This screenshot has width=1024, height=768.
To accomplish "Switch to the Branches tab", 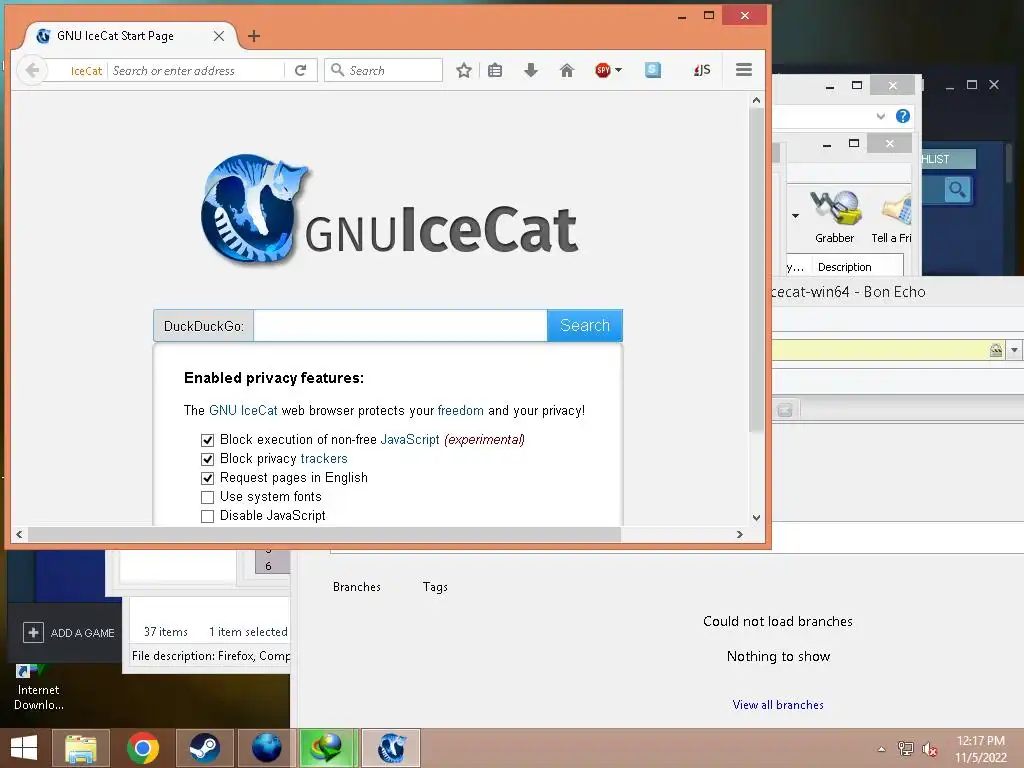I will click(357, 586).
